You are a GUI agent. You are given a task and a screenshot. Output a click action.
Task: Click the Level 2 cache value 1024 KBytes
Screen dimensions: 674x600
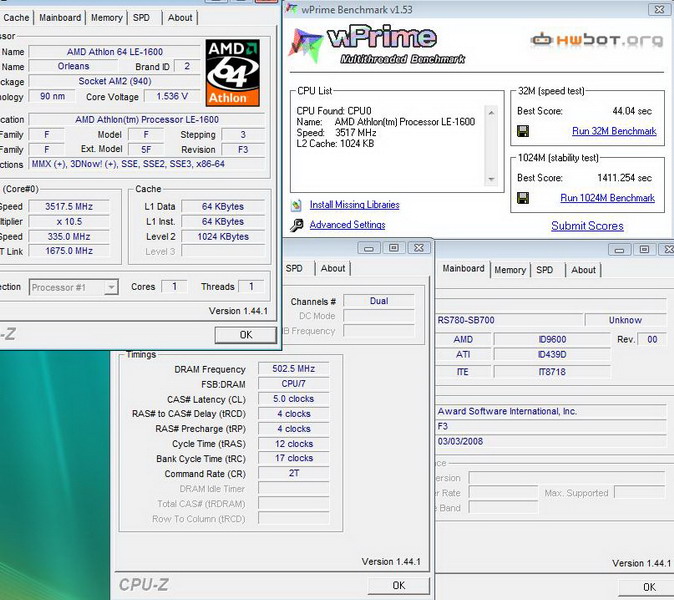click(223, 237)
